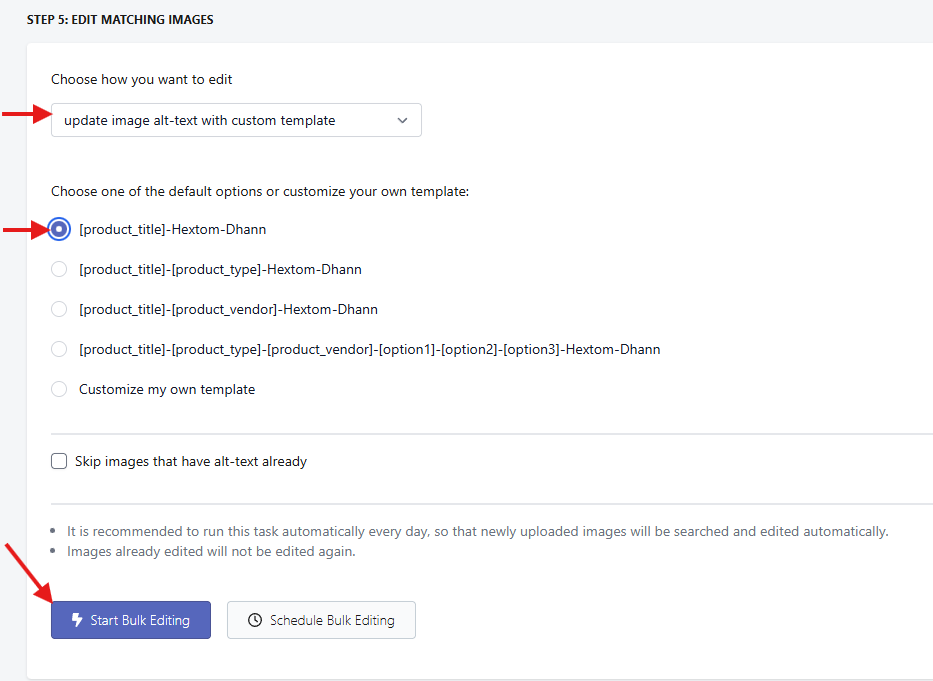
Task: Choose the [product_title]-[product_type]-Hextom-Dhann radio option
Action: pos(59,269)
